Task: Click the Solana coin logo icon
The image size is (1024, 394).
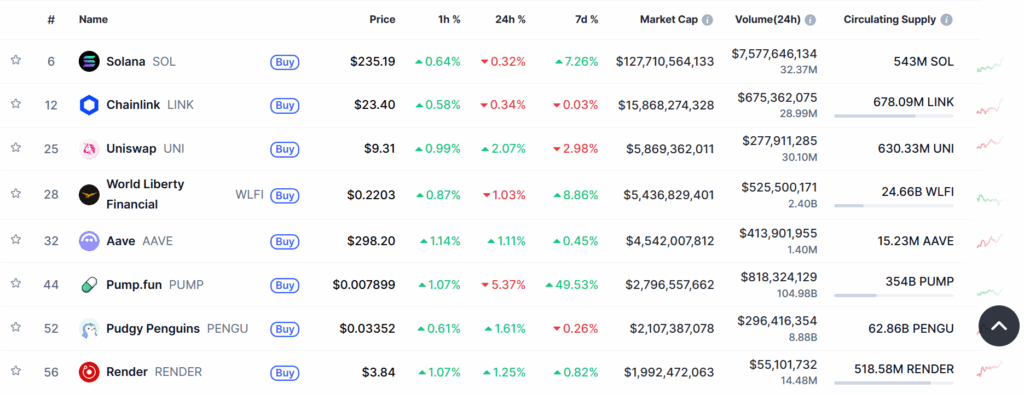Action: point(89,61)
